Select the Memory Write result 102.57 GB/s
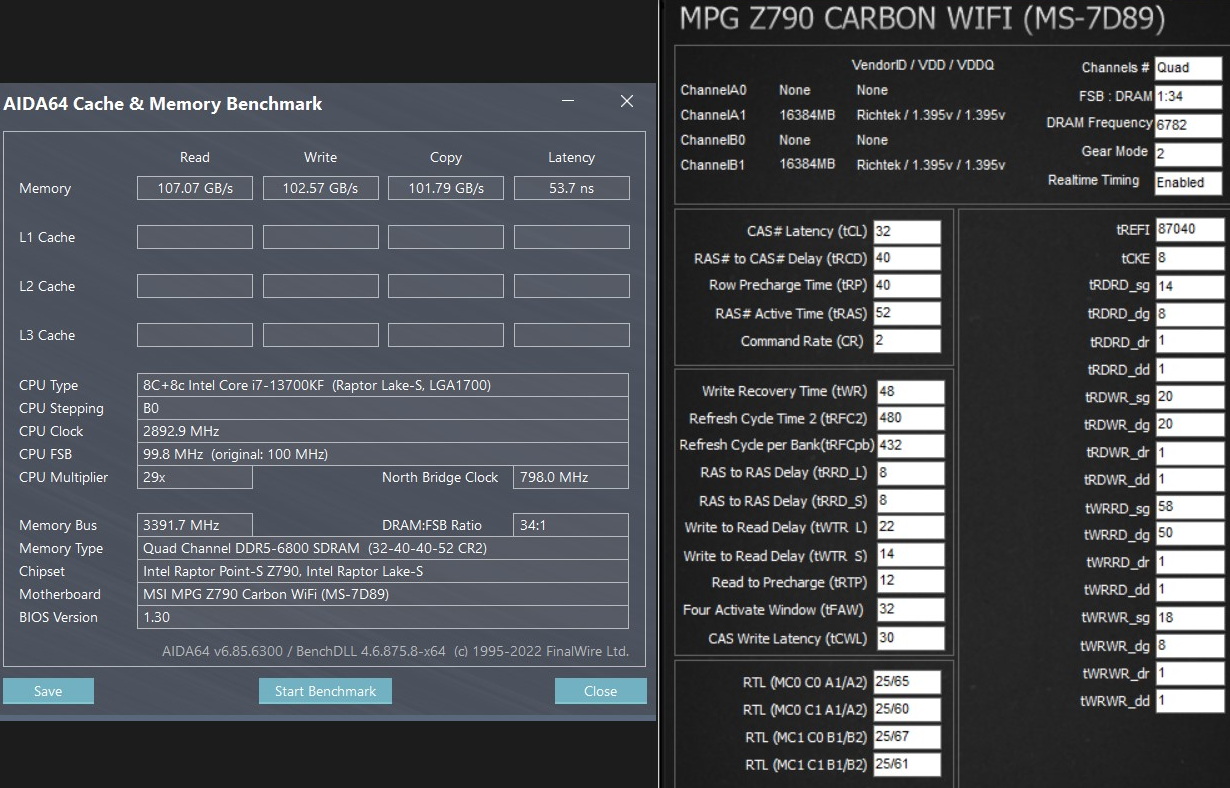1230x788 pixels. coord(320,188)
